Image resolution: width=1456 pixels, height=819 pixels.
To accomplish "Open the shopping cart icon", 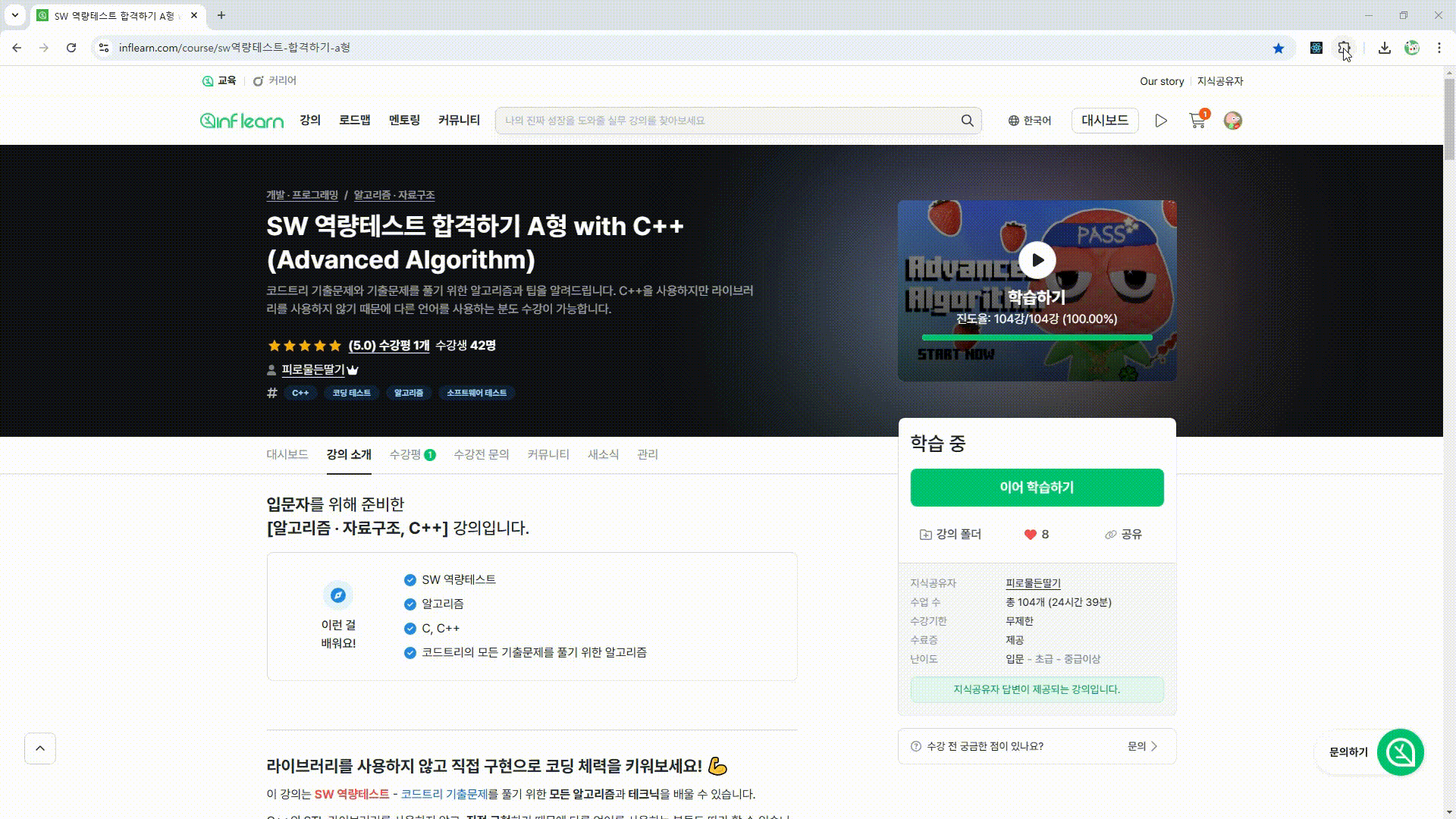I will (x=1197, y=121).
